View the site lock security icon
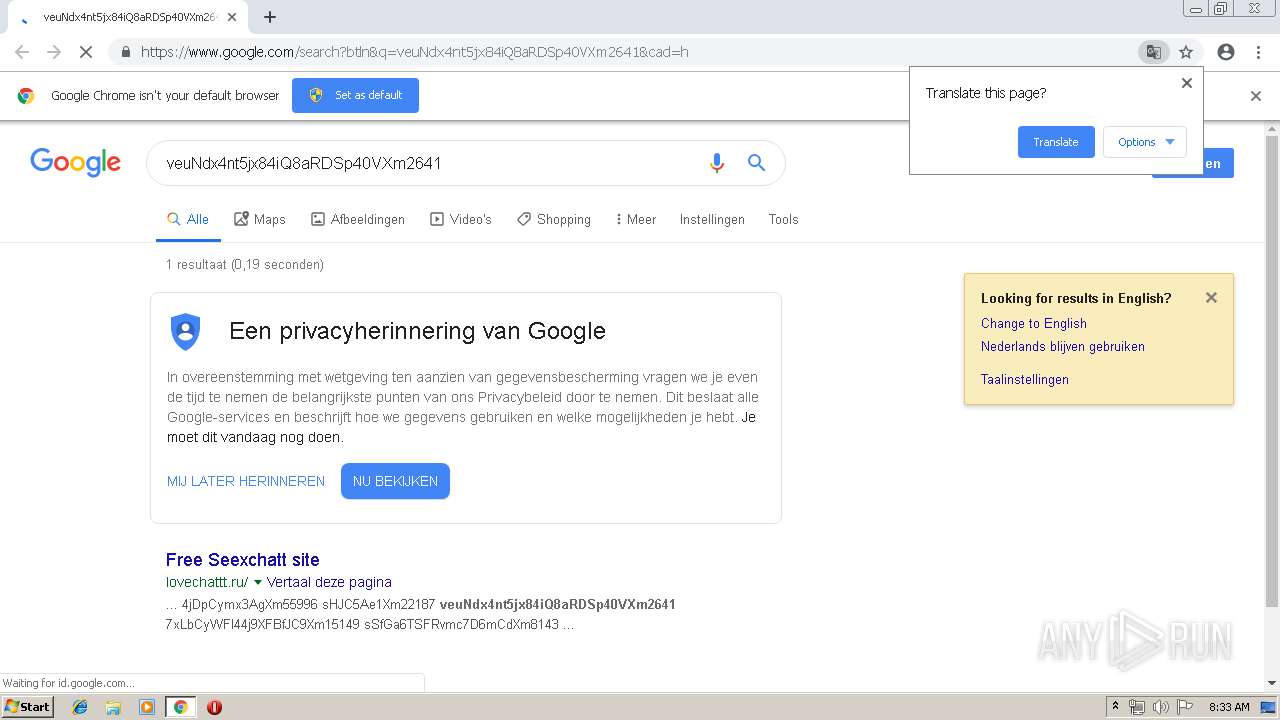 point(125,52)
